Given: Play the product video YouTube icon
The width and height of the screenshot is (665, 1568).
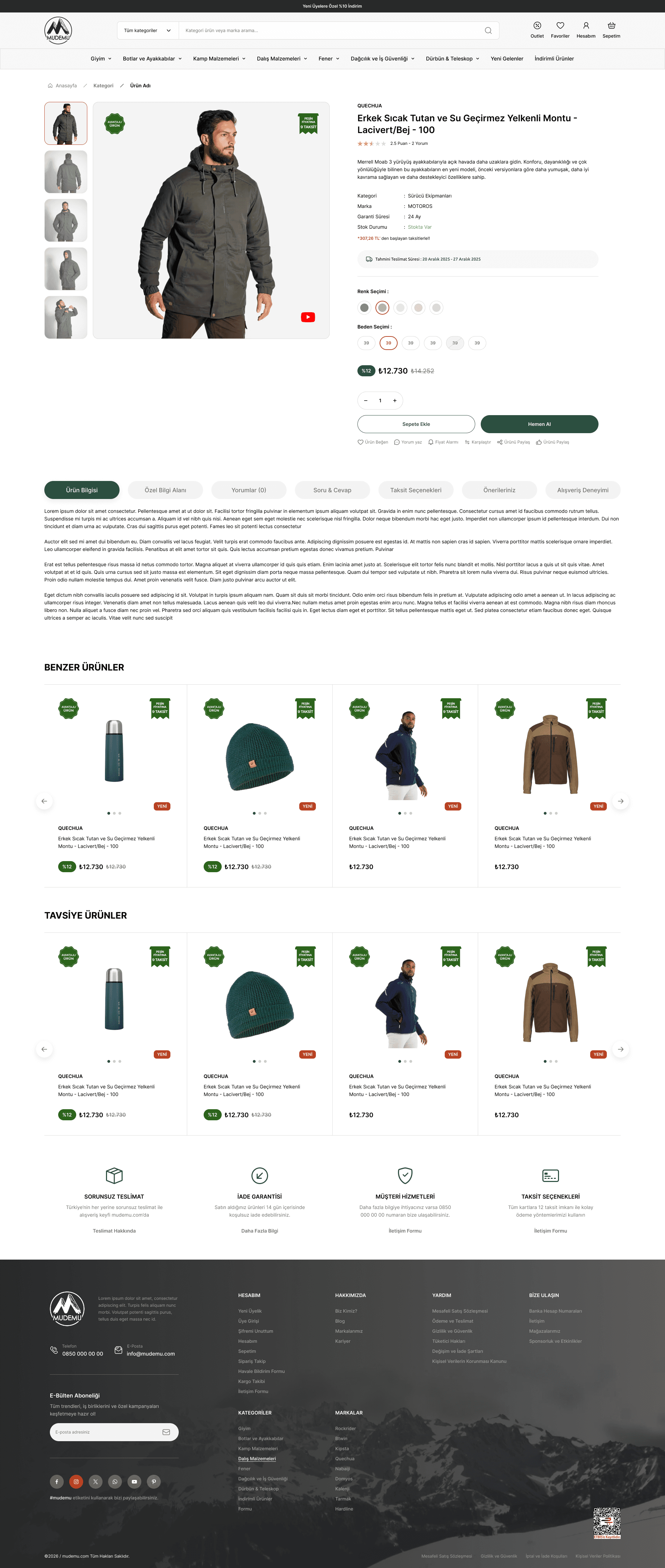Looking at the screenshot, I should click(x=308, y=317).
